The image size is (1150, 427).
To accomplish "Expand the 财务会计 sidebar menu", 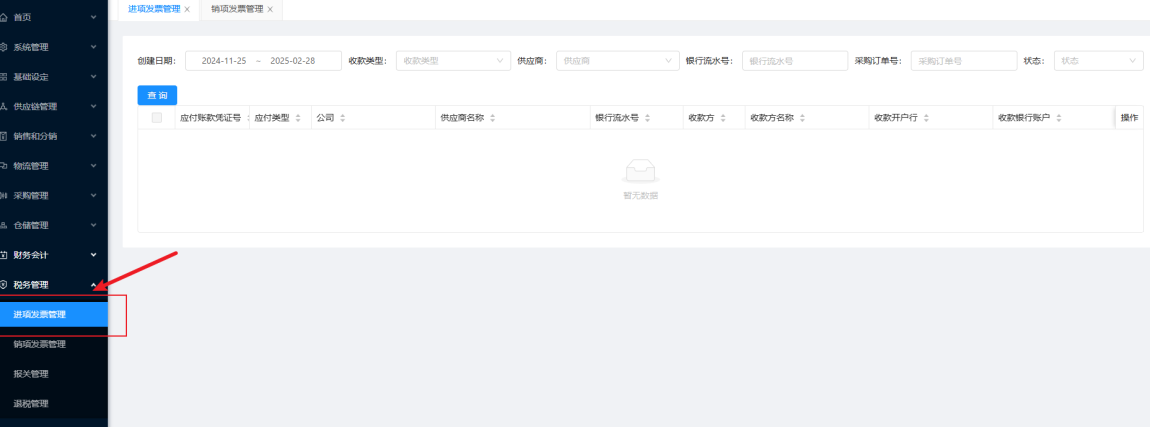I will pos(52,255).
